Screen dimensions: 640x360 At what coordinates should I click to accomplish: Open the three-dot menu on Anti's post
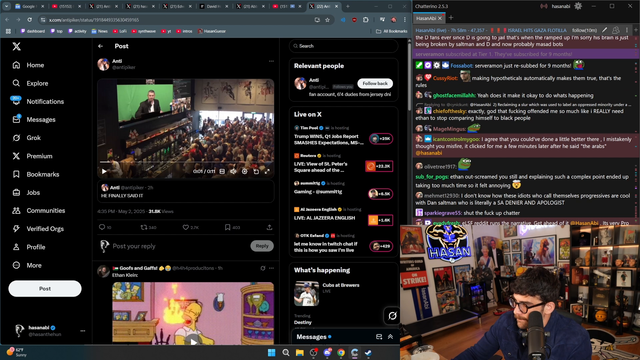tap(271, 61)
